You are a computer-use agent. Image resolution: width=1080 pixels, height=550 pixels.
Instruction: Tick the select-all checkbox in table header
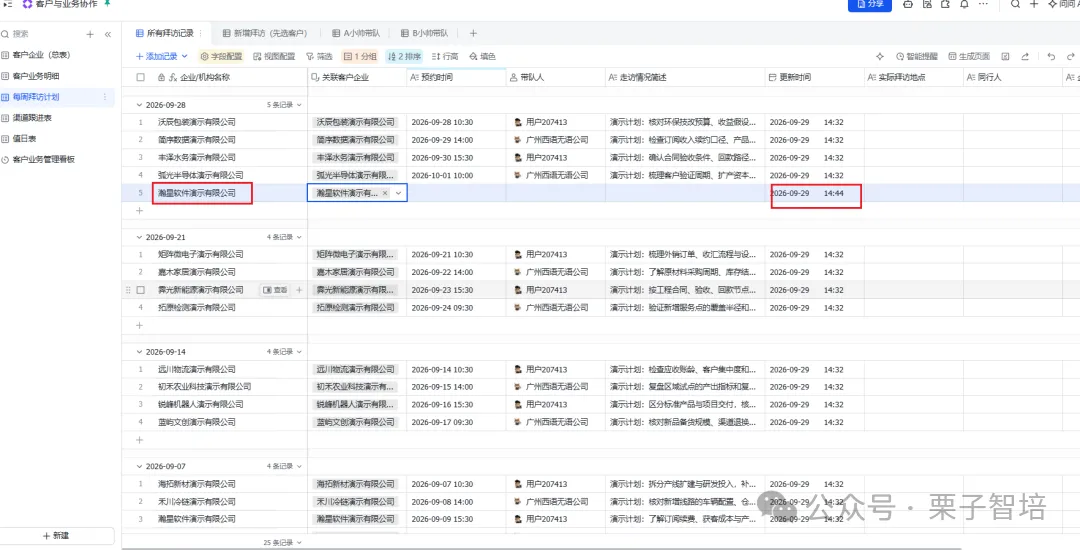[x=141, y=78]
